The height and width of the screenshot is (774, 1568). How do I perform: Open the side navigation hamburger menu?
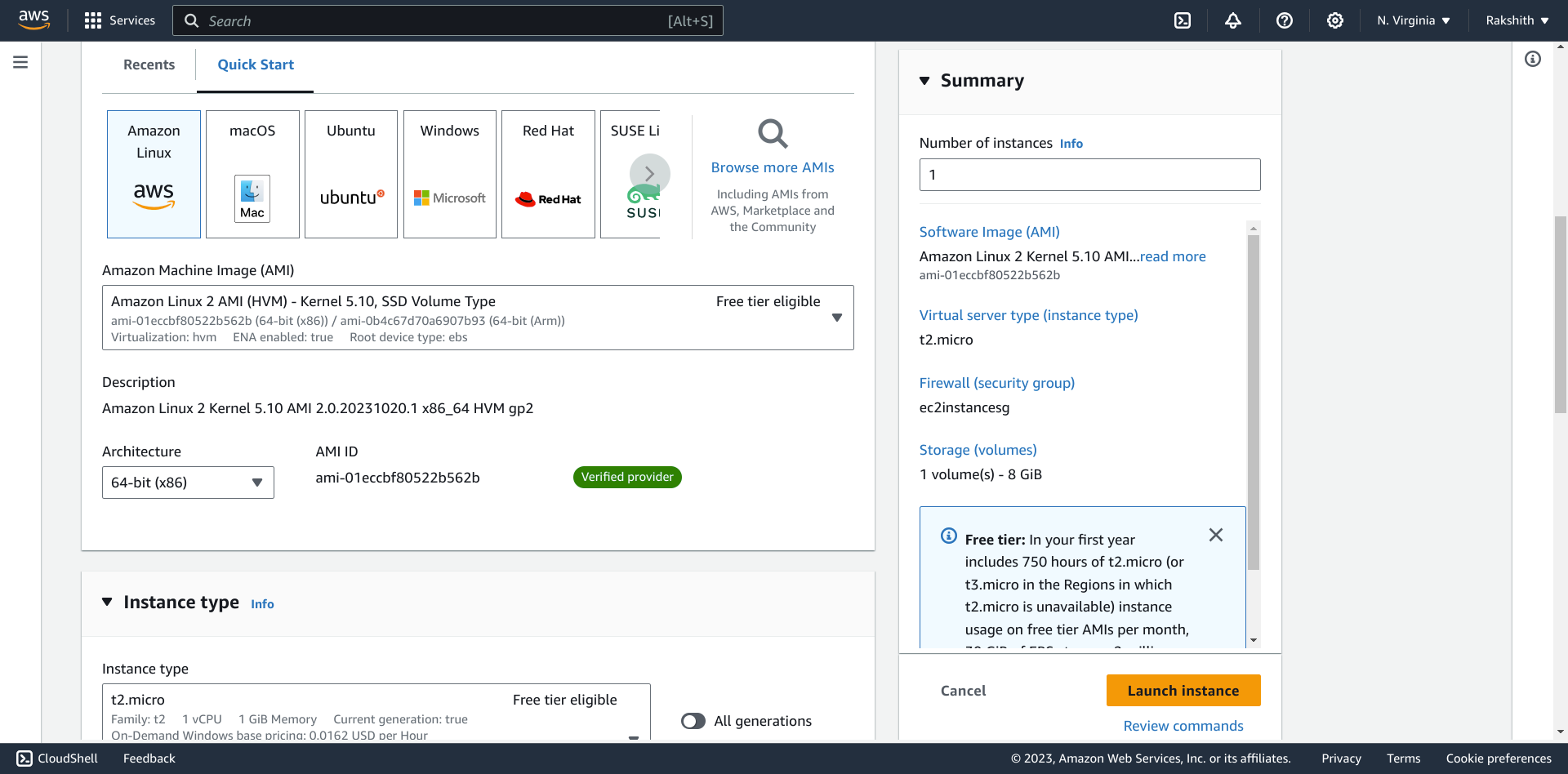[x=20, y=62]
